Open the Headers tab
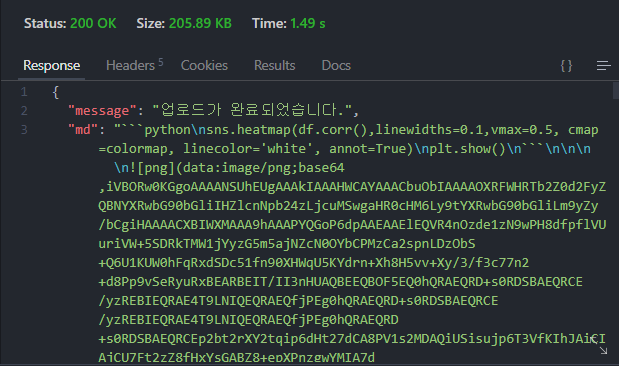Screen dimensions: 619x366 pos(134,65)
